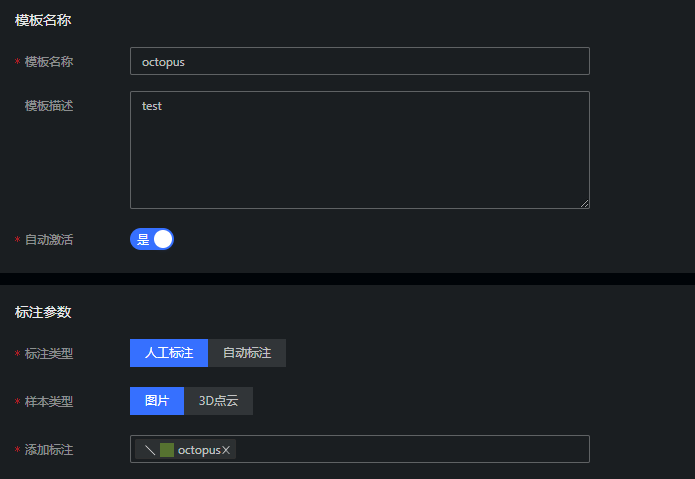
Task: Choose 3D点云 sample type
Action: (219, 401)
